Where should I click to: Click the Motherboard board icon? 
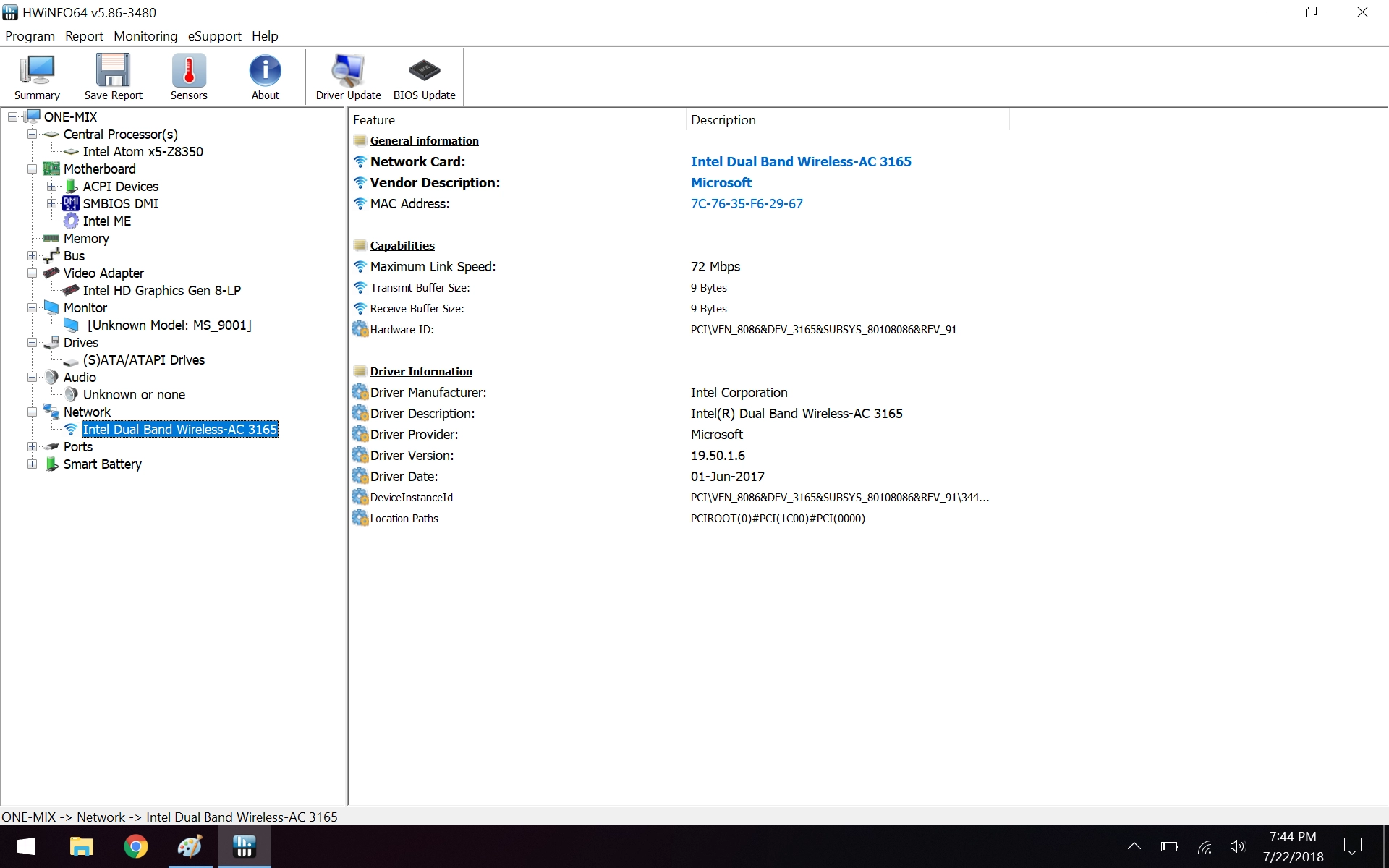click(x=51, y=169)
